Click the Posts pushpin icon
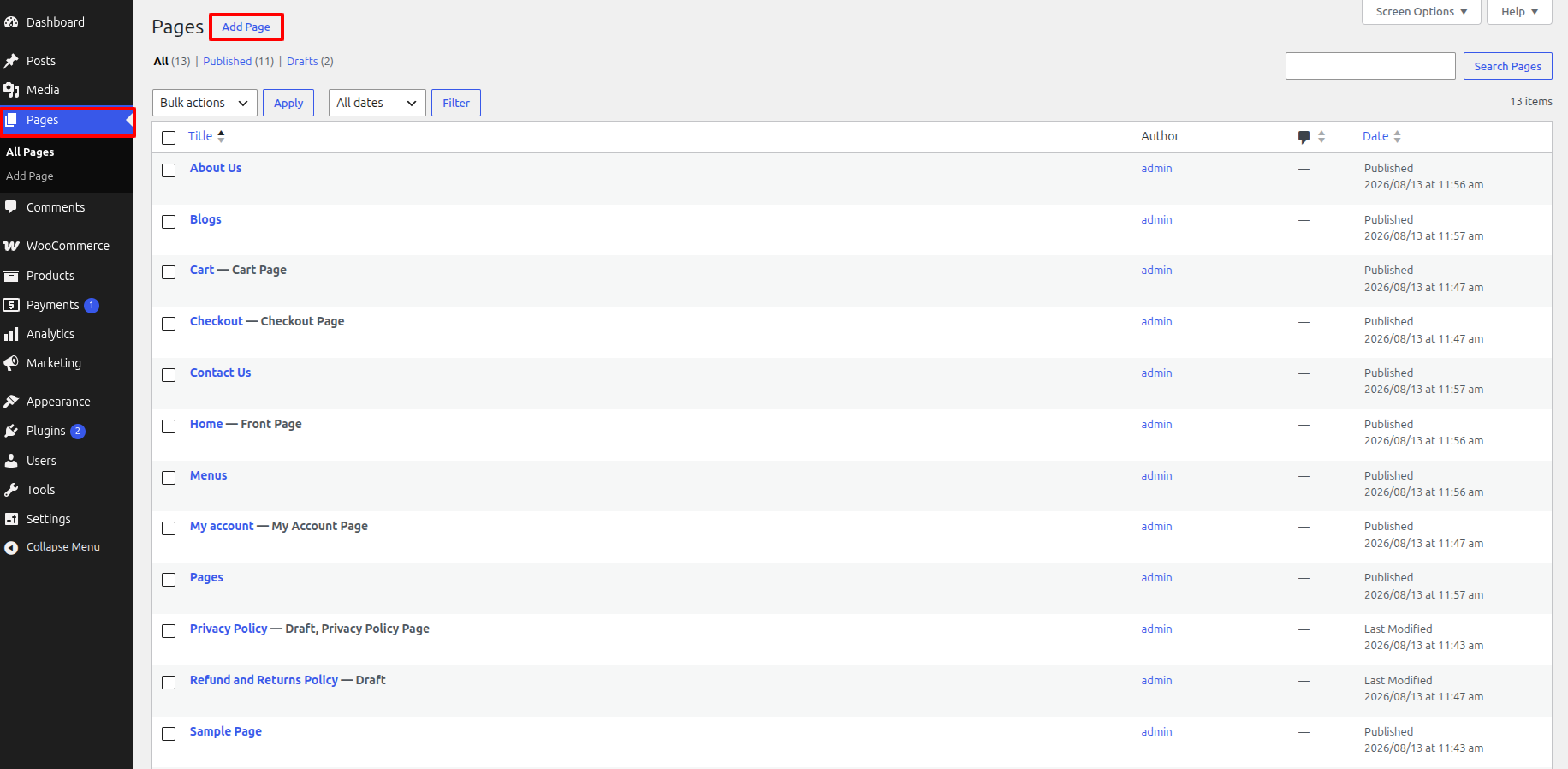The height and width of the screenshot is (769, 1568). 11,61
